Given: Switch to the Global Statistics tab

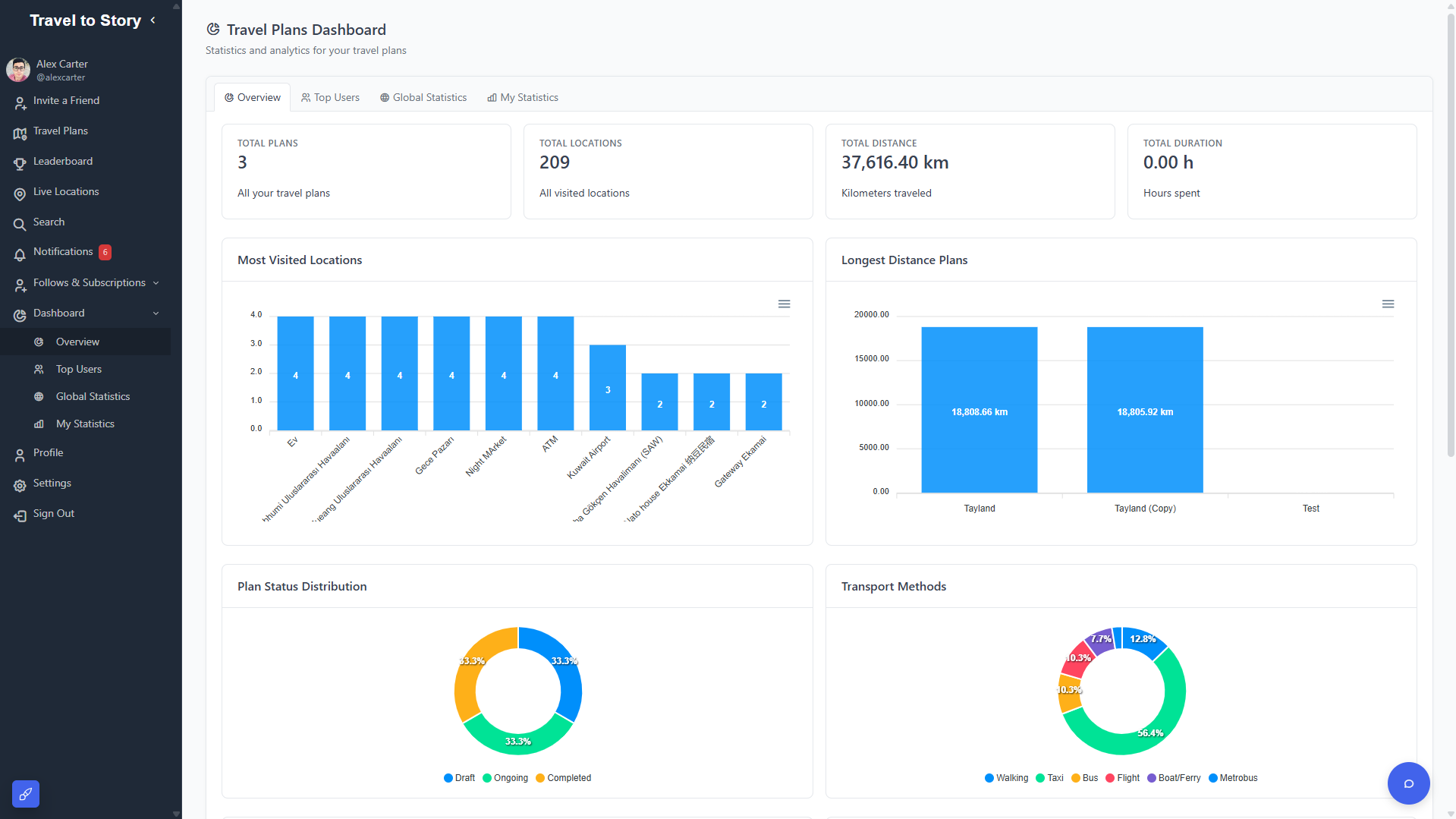Looking at the screenshot, I should coord(423,97).
